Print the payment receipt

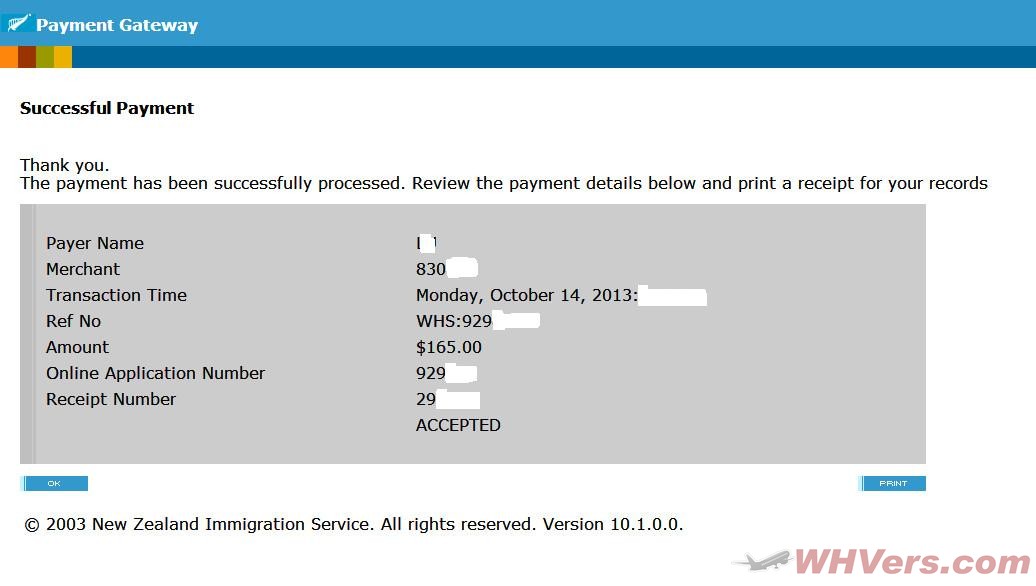click(893, 484)
